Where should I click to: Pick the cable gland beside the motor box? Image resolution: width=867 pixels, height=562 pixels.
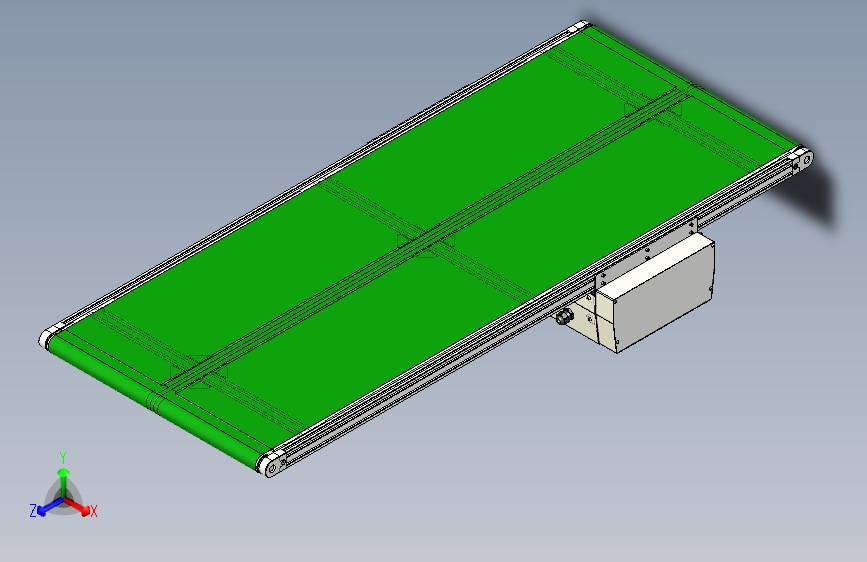tap(565, 318)
